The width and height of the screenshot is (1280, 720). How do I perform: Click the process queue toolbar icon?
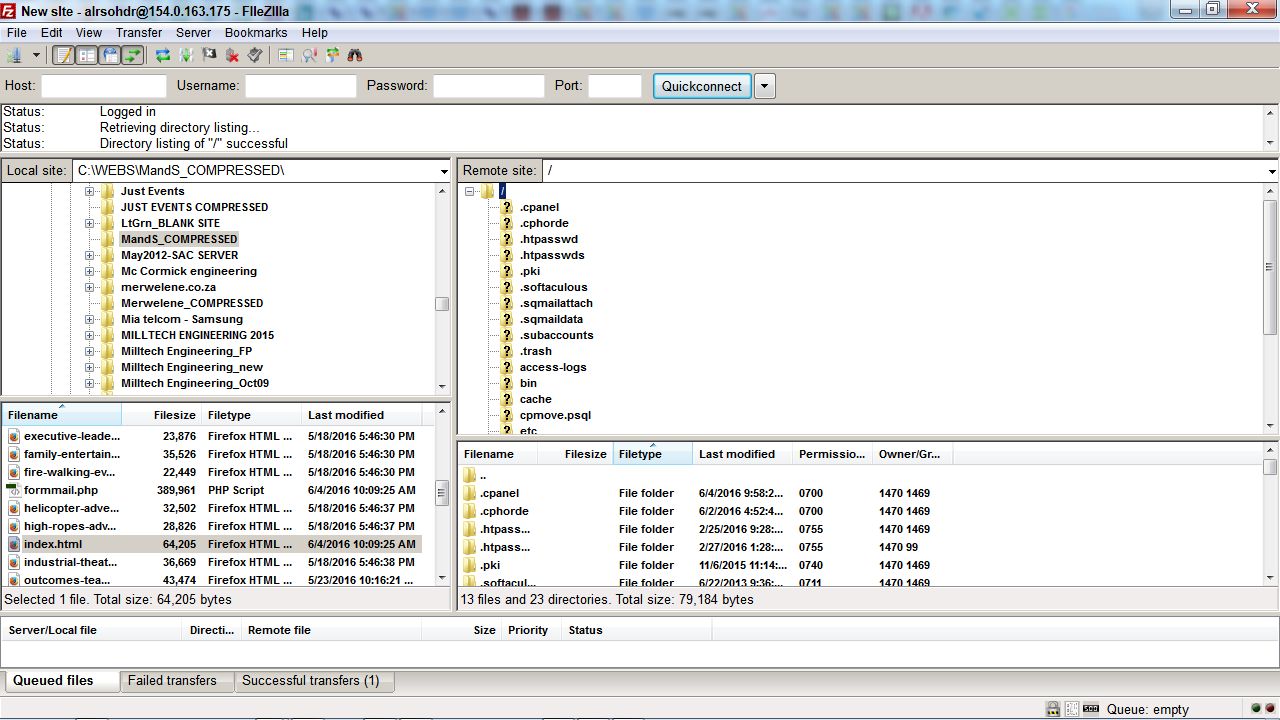pos(186,56)
